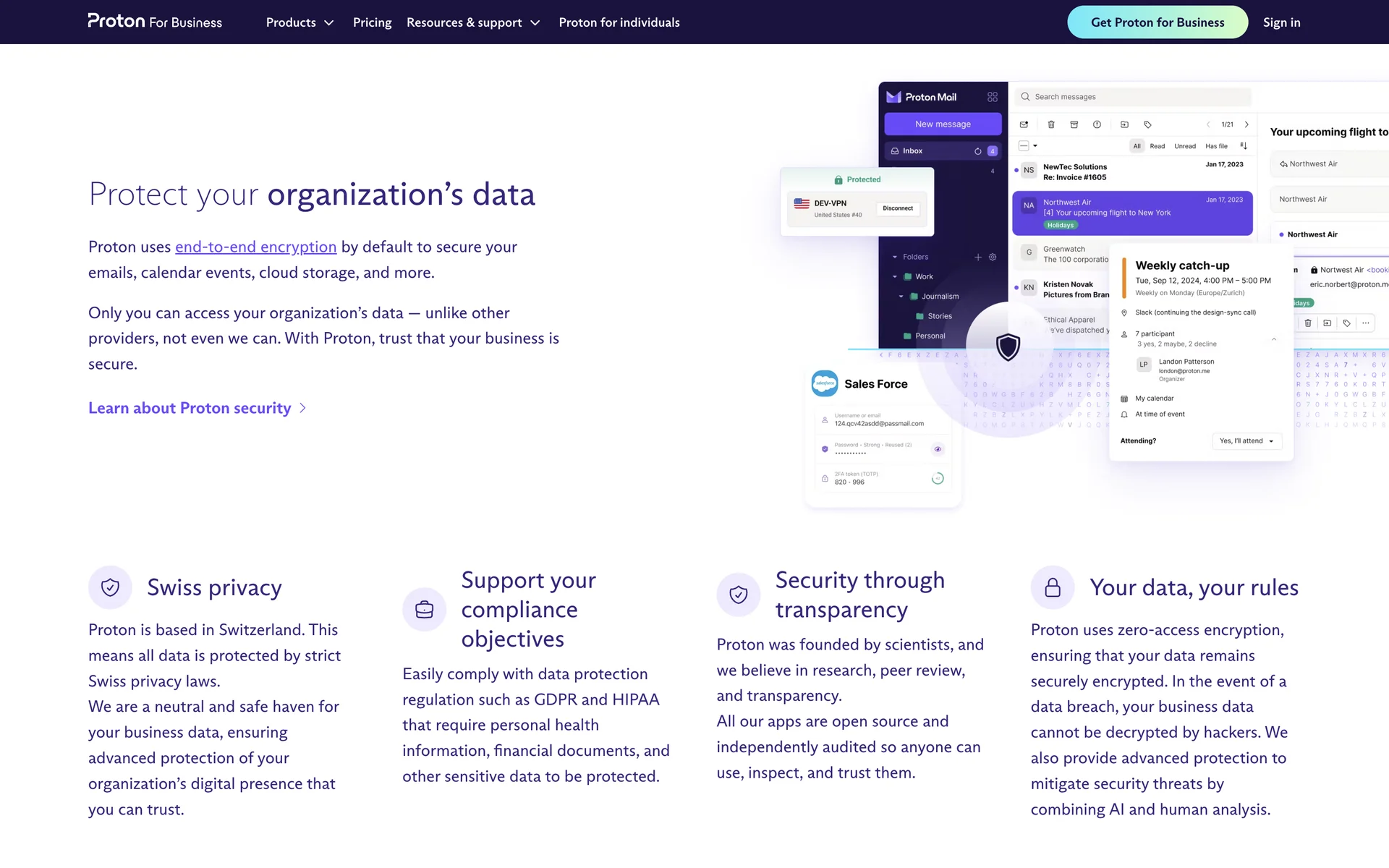Open the end-to-end encryption link
The image size is (1389, 868).
click(255, 247)
